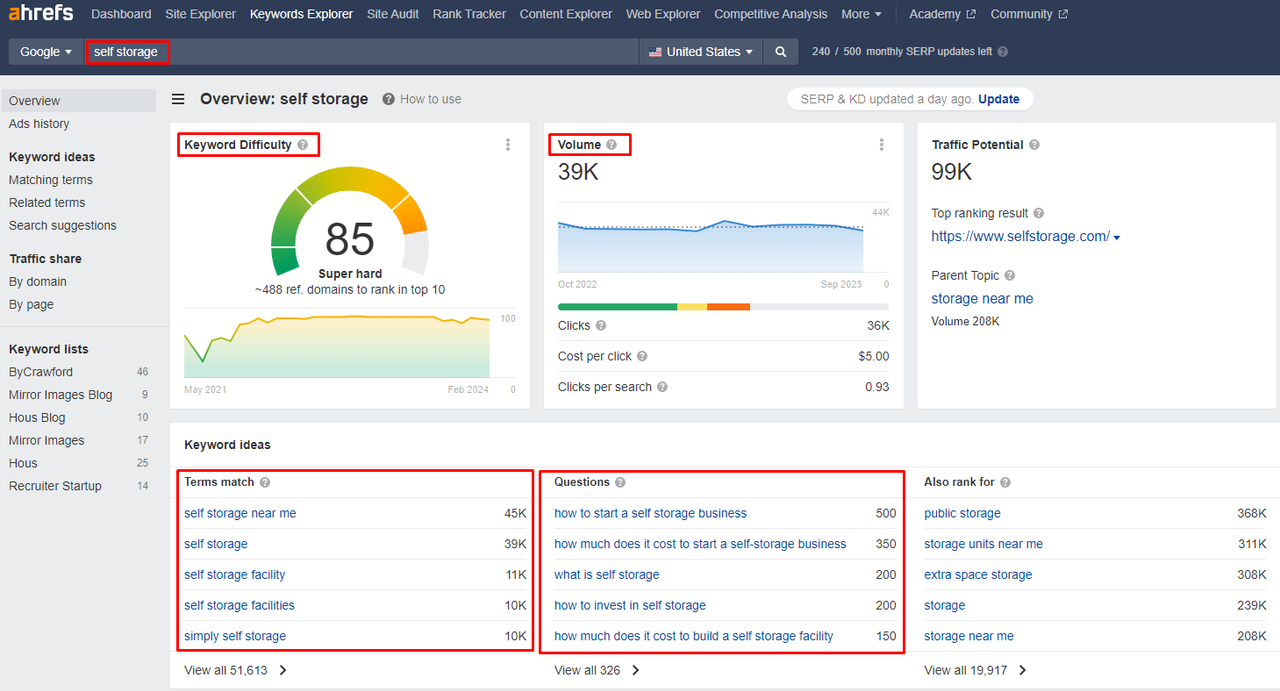Image resolution: width=1280 pixels, height=691 pixels.
Task: Open the Dashboard menu item
Action: pos(121,14)
